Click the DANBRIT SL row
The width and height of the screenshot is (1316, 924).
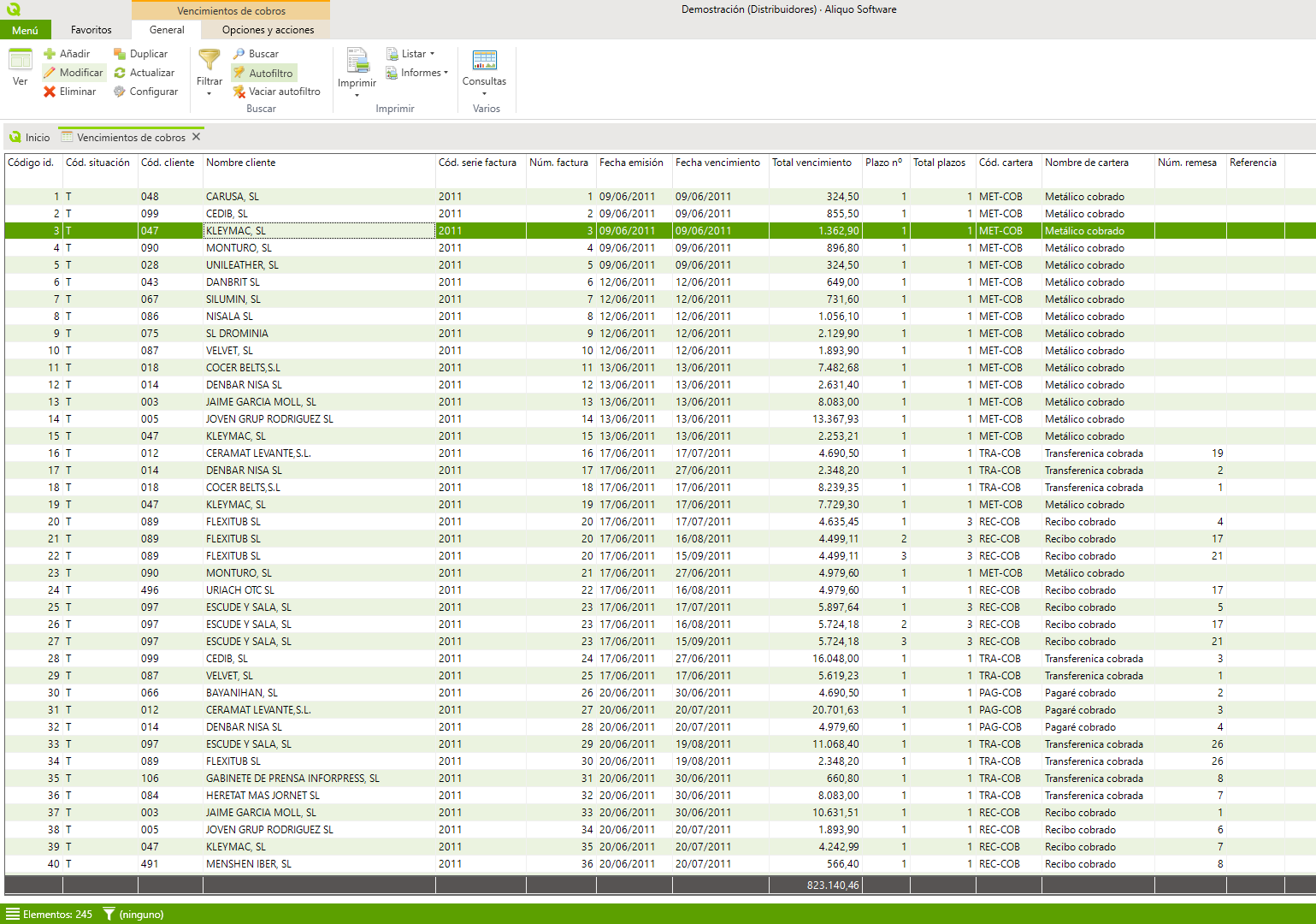click(659, 282)
